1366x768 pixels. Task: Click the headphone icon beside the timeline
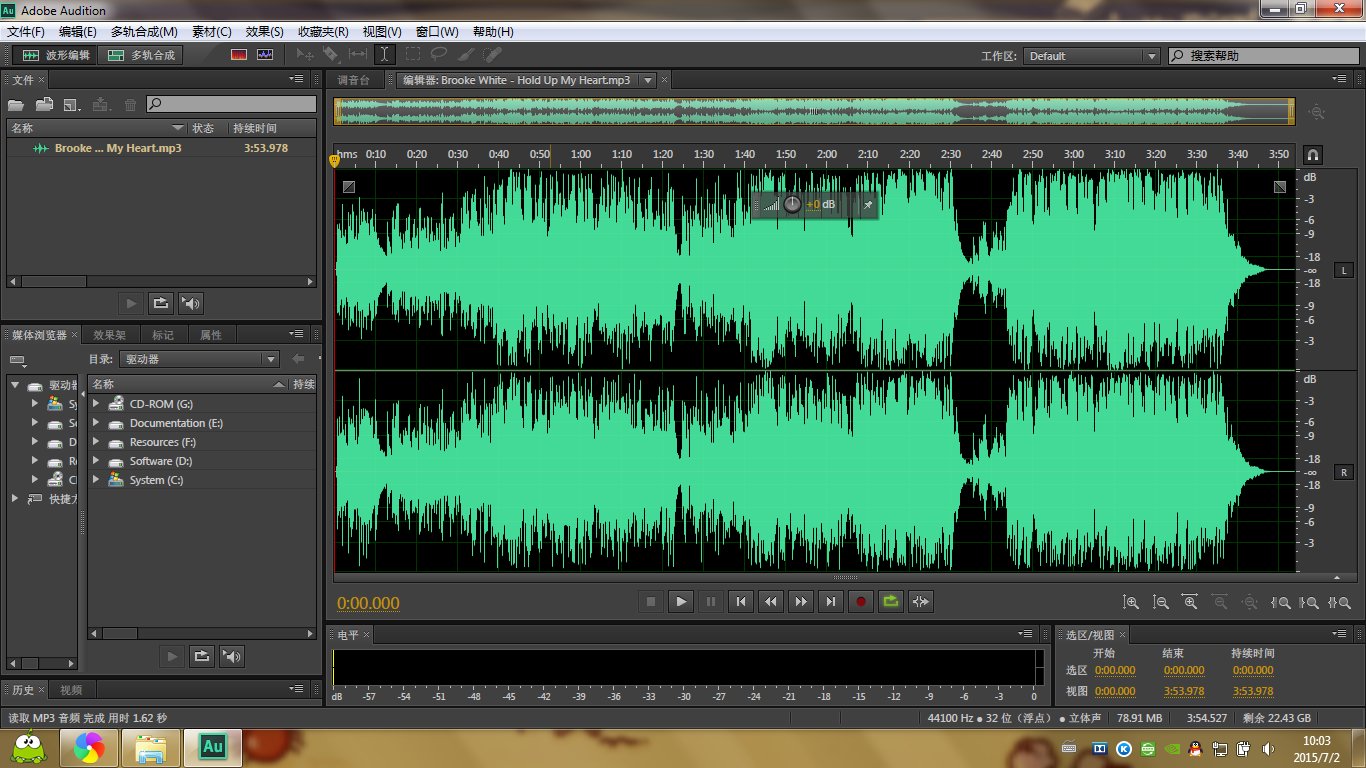coord(1313,155)
